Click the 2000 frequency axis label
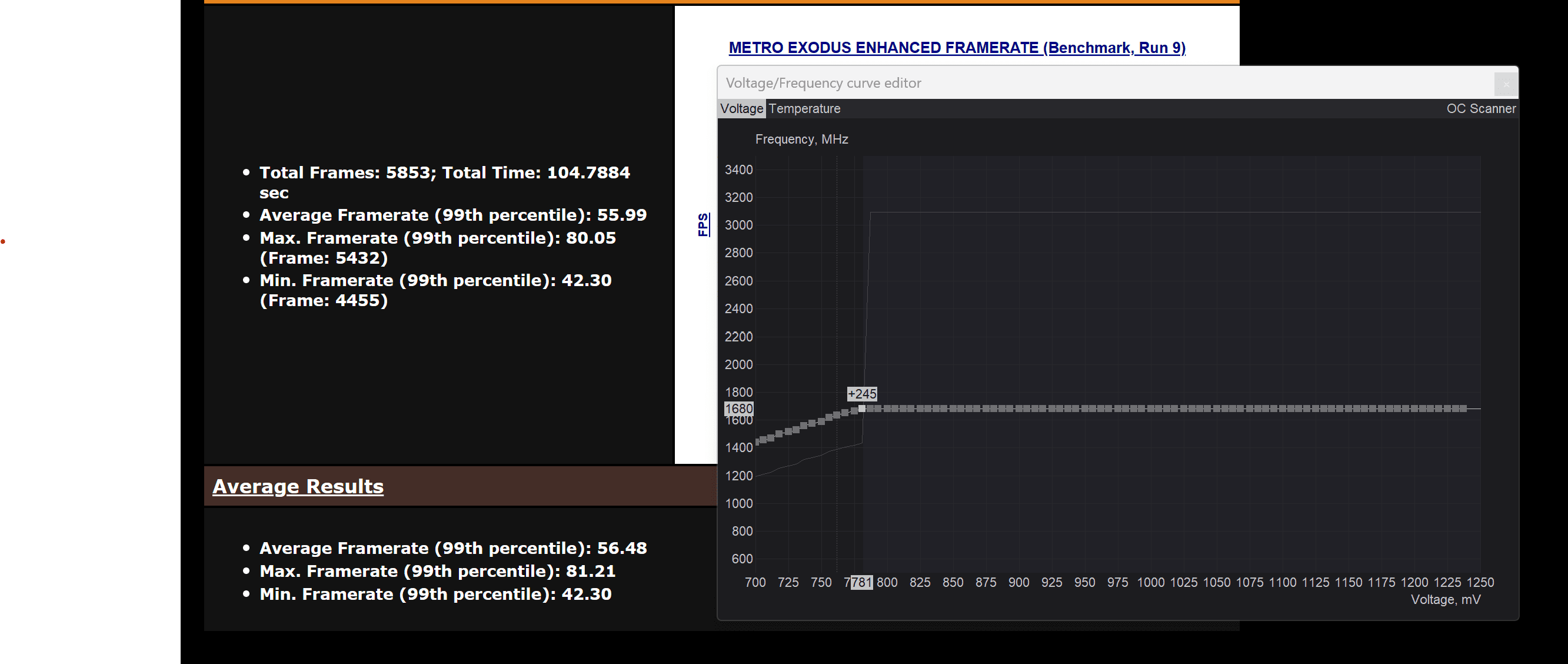Screen dimensions: 1568x664 coord(738,364)
